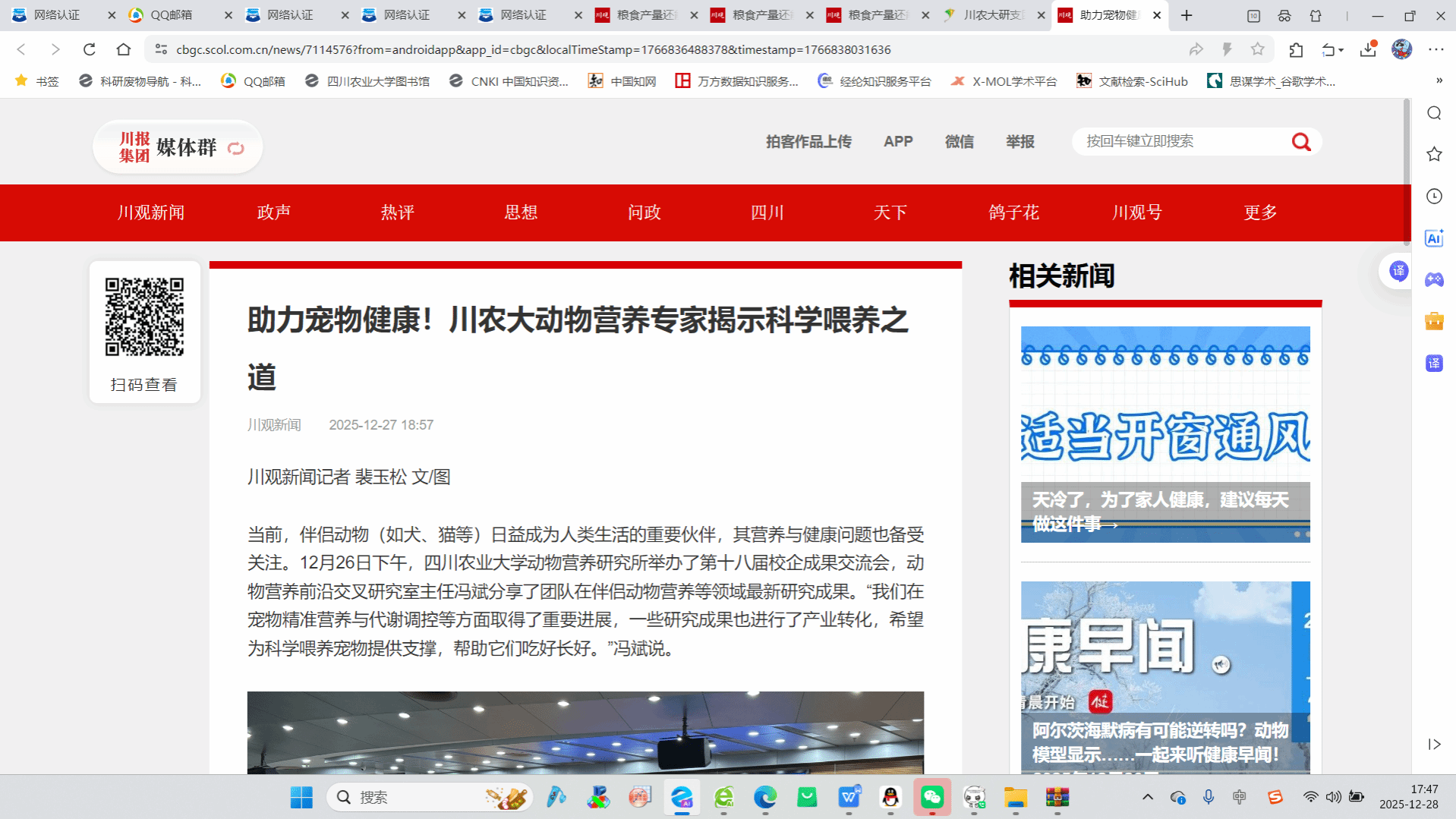Screen dimensions: 1456x819
Task: Switch to the QQ邮箱 tab
Action: [x=172, y=15]
